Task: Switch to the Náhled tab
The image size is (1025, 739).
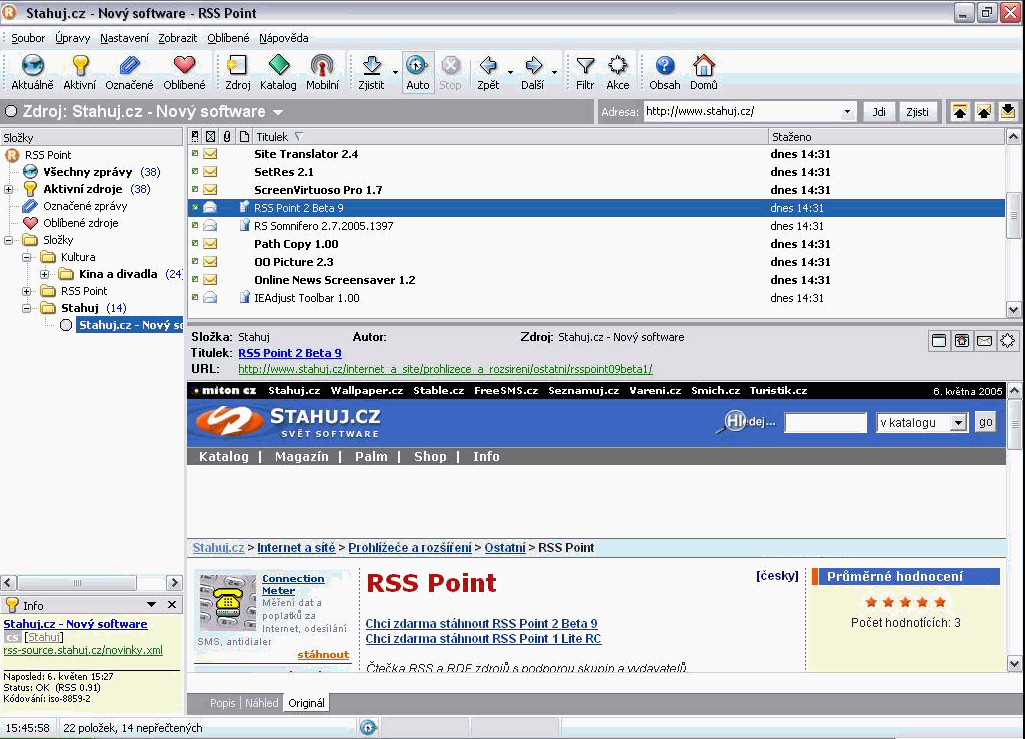Action: pos(261,703)
